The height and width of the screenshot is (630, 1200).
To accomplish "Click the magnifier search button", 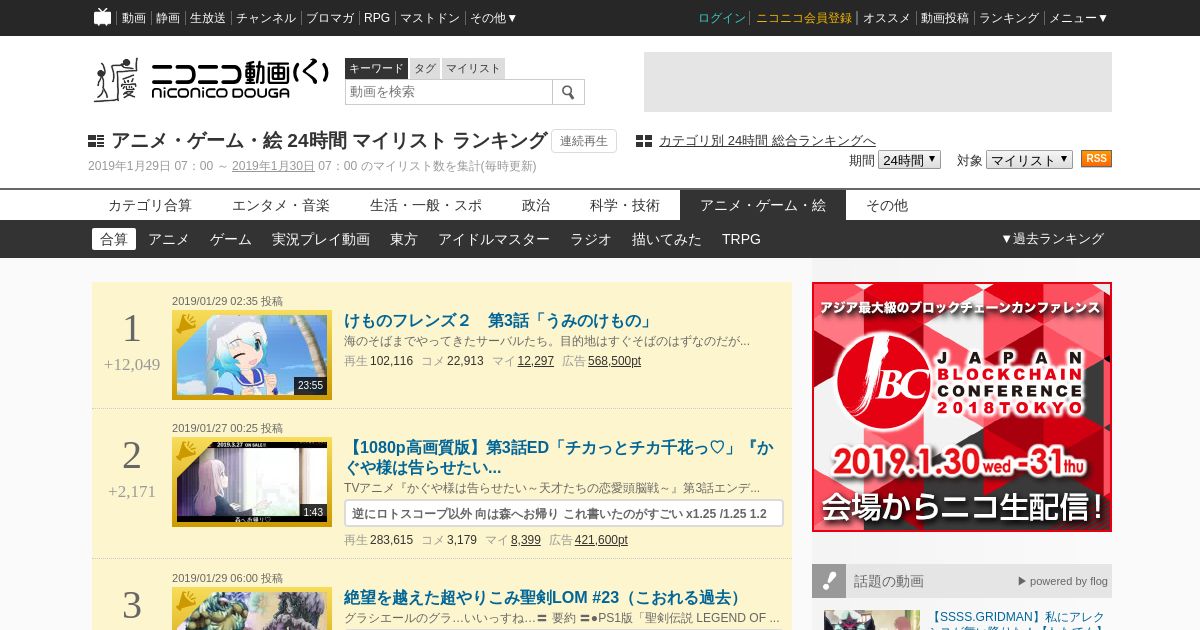I will [x=568, y=92].
